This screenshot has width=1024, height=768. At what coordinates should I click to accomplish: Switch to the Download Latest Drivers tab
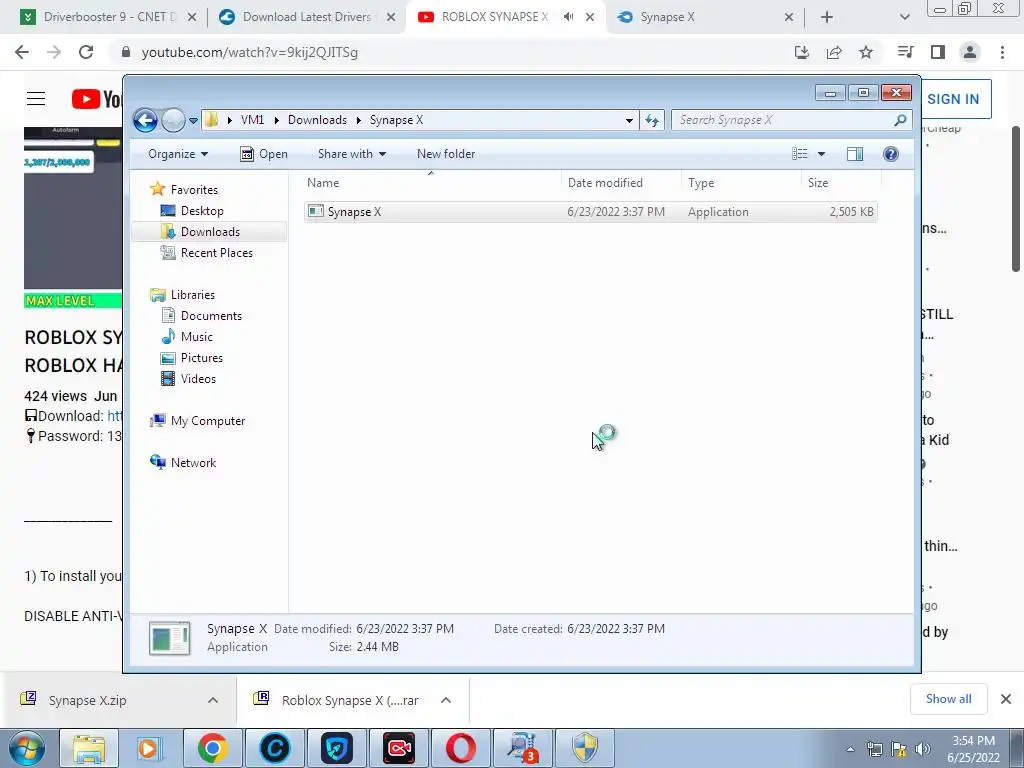tap(306, 17)
